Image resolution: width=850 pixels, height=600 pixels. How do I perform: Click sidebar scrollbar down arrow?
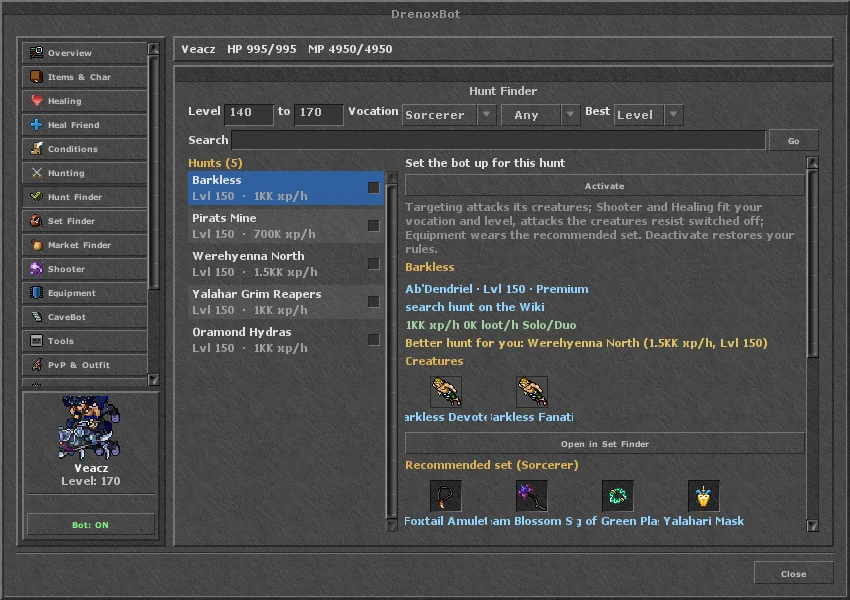(154, 379)
